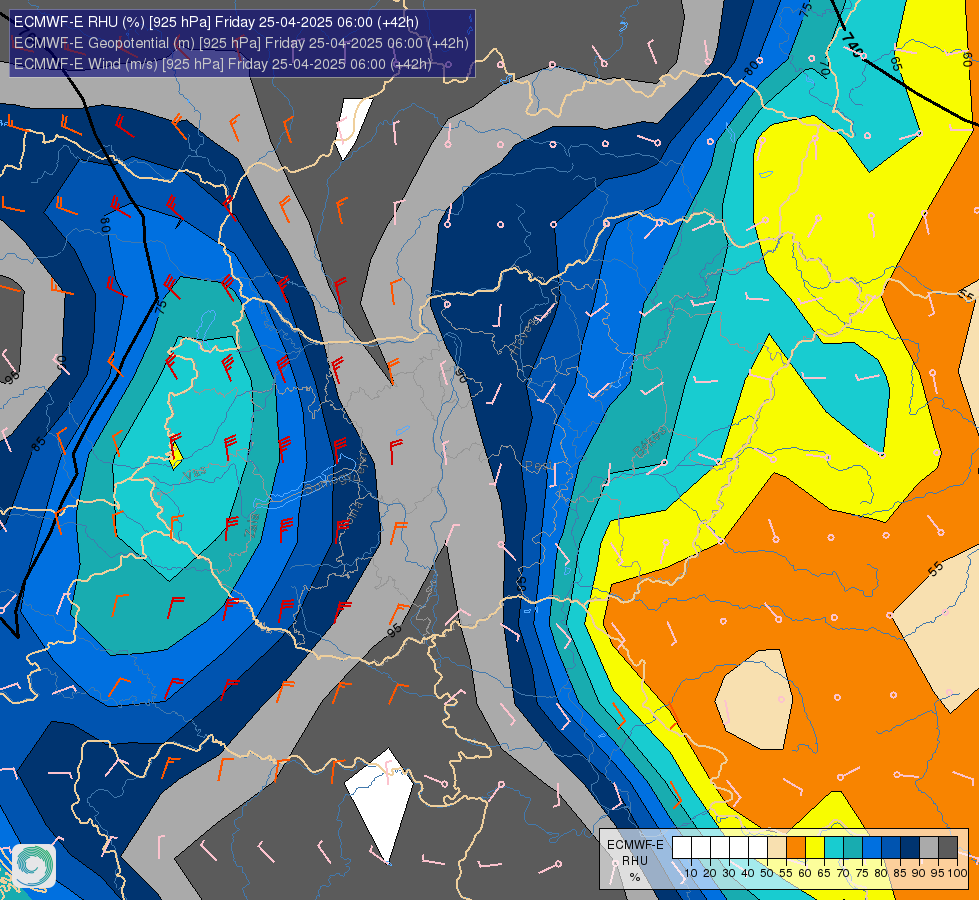Click the swirl logo icon
979x900 pixels.
click(34, 866)
